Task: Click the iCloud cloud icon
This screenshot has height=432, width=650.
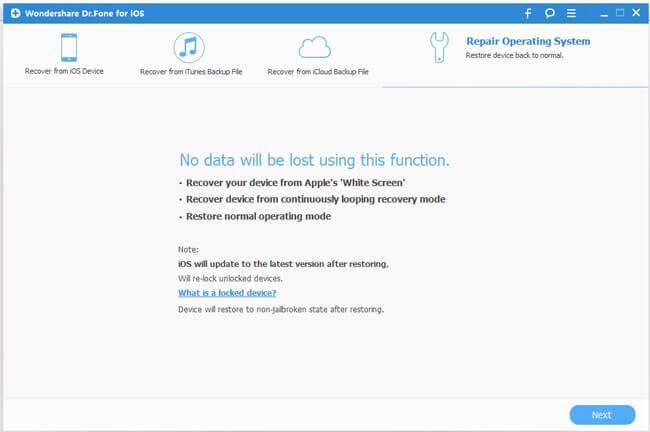Action: (x=313, y=47)
